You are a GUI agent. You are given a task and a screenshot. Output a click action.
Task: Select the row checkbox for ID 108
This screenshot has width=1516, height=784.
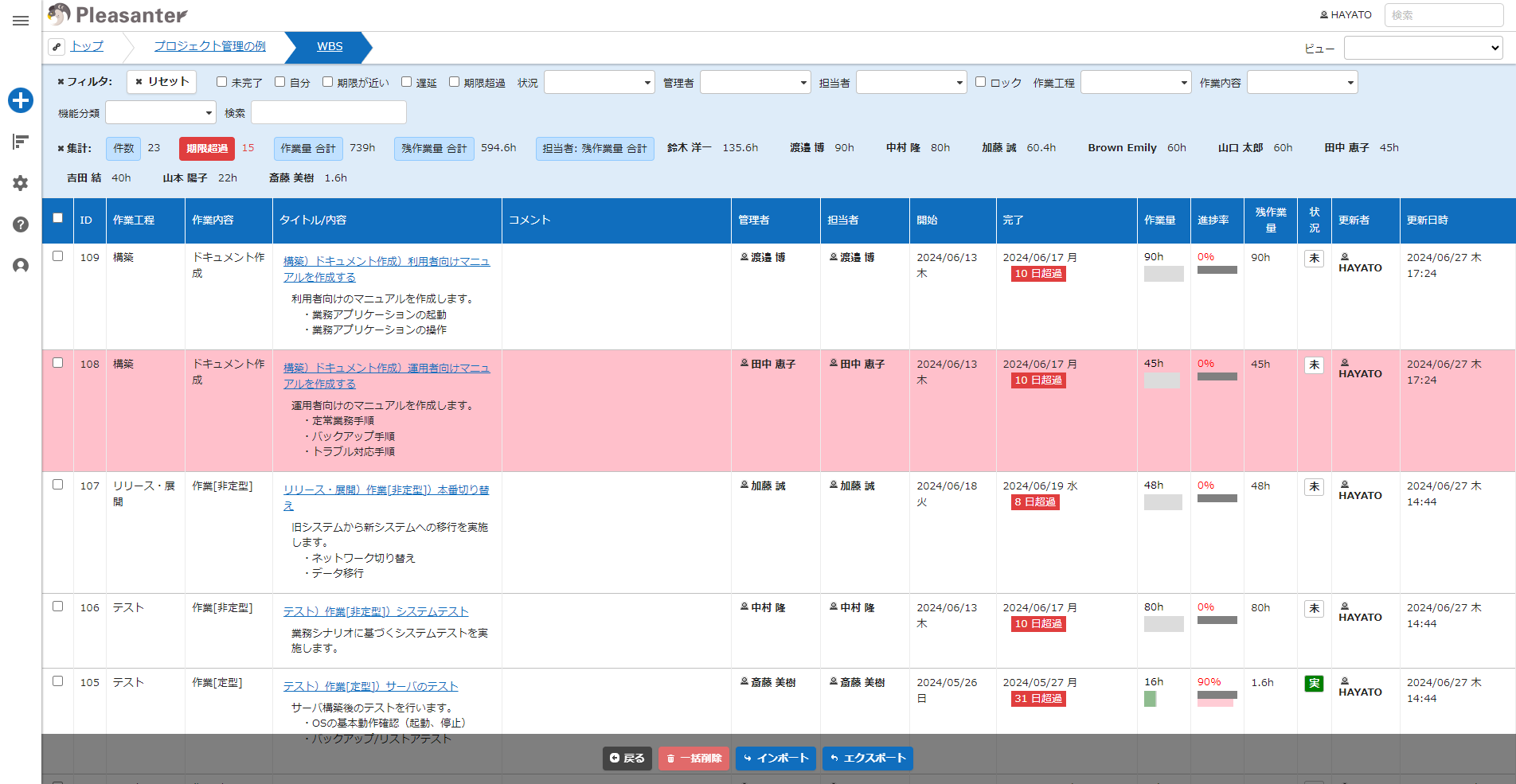57,363
